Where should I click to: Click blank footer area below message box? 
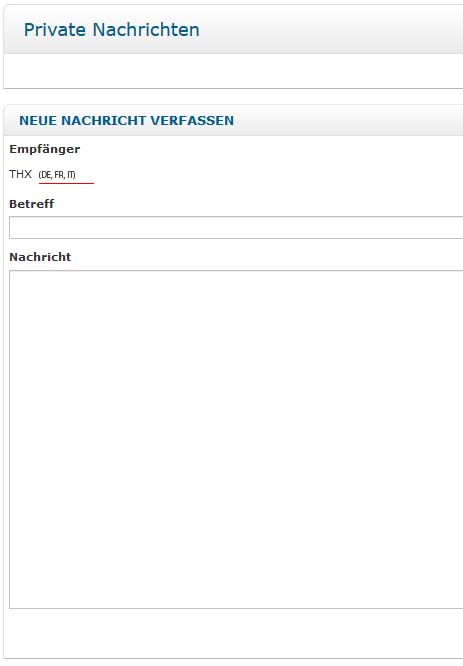click(x=233, y=633)
